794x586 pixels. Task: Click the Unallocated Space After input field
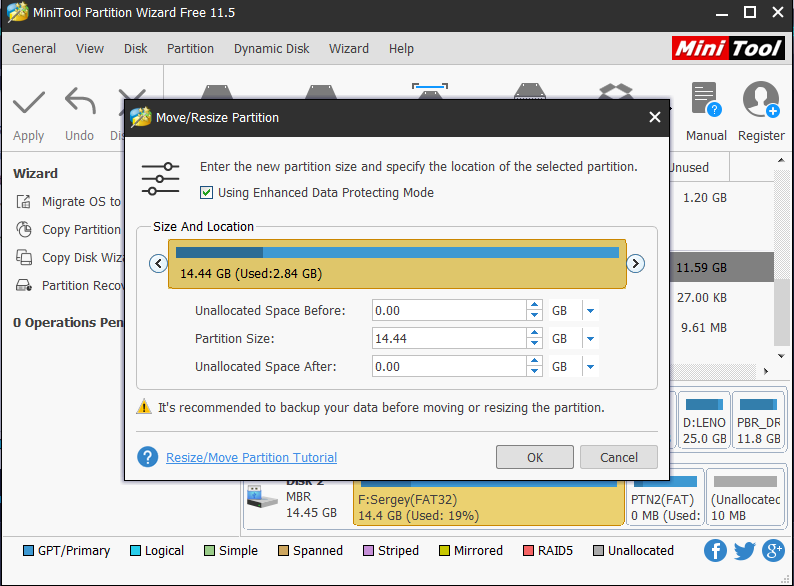pos(449,367)
